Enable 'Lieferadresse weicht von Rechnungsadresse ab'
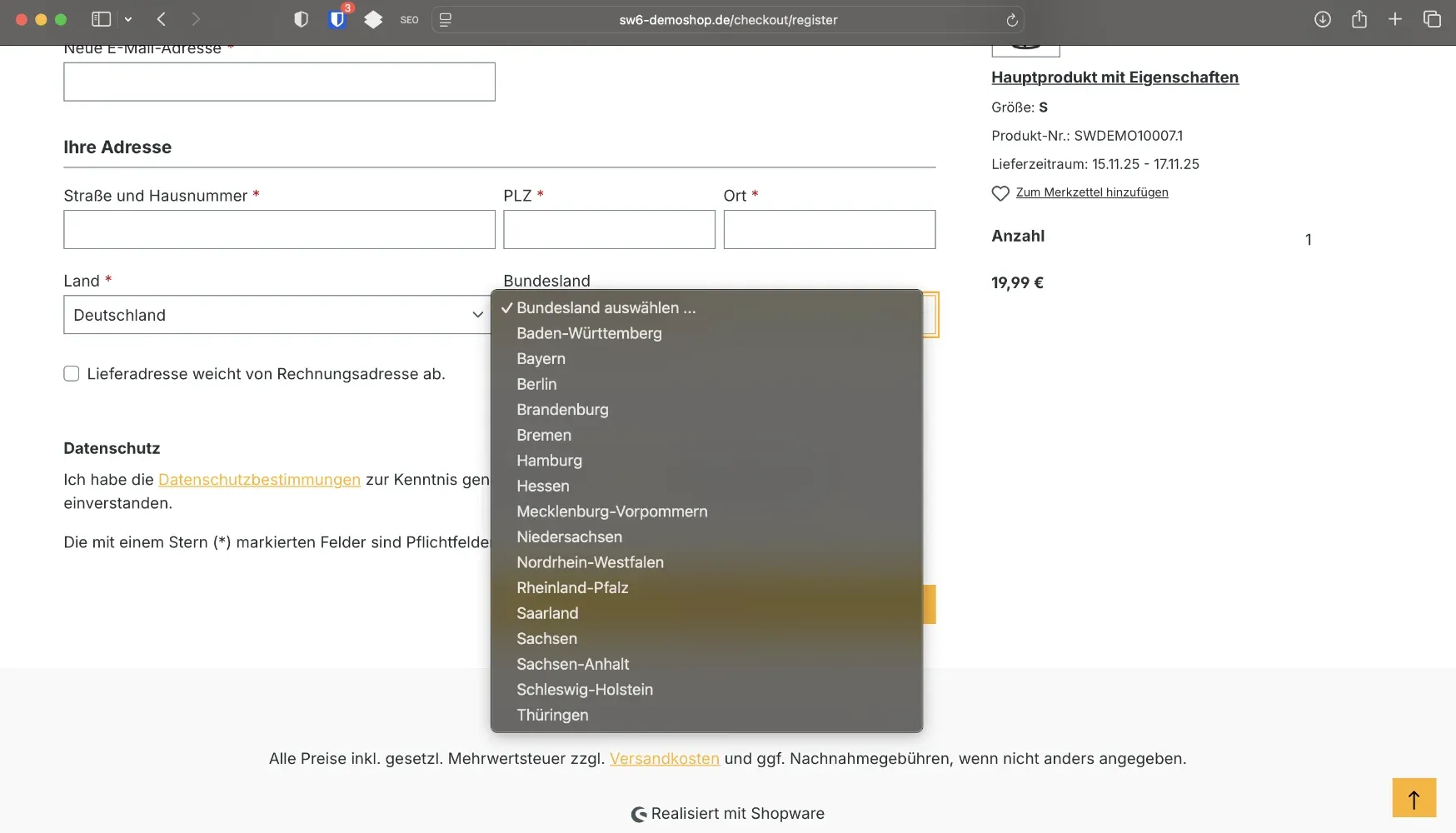Image resolution: width=1456 pixels, height=833 pixels. [72, 374]
